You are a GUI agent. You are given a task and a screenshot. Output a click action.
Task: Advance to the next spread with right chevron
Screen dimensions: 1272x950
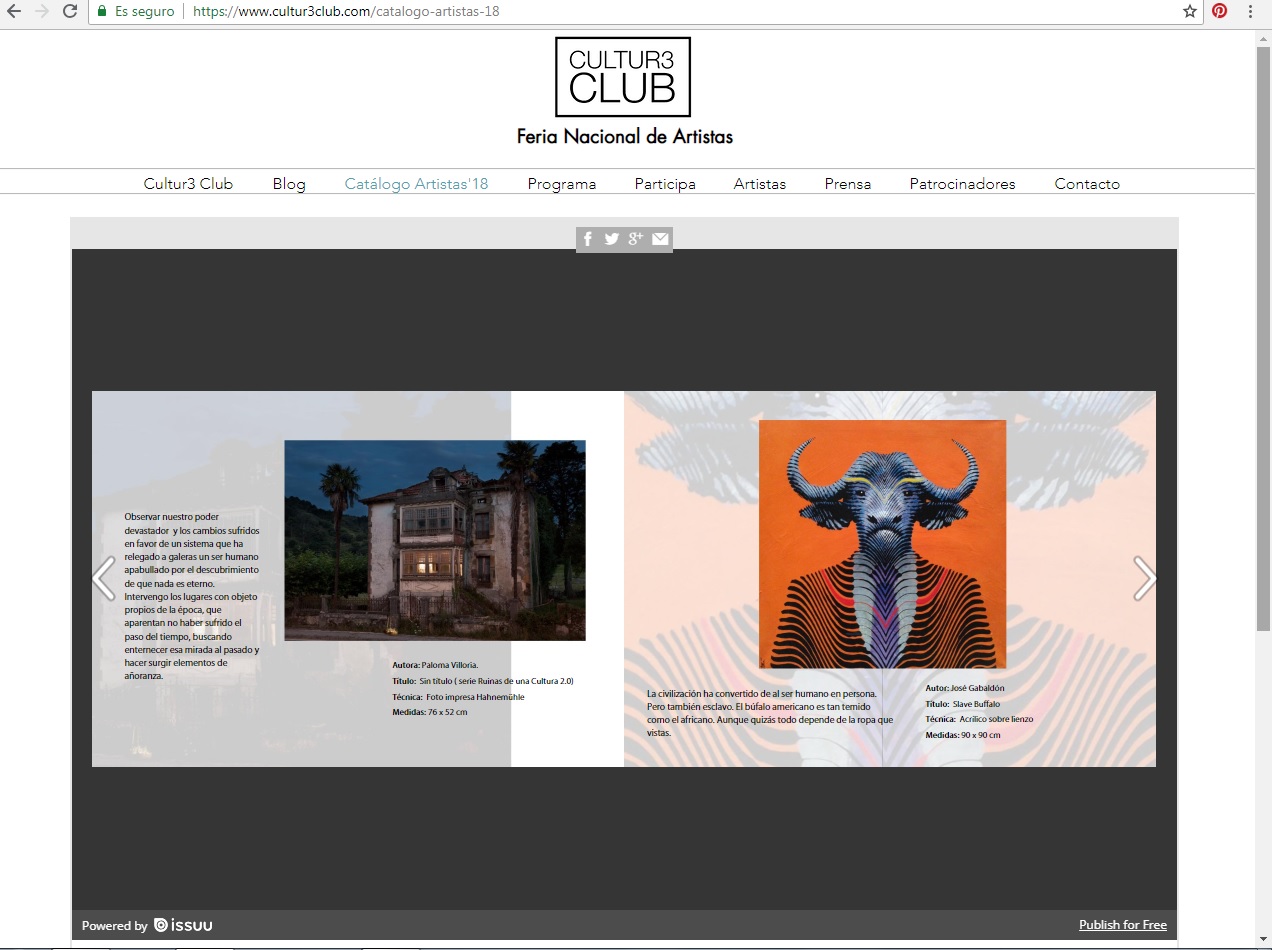click(1144, 578)
